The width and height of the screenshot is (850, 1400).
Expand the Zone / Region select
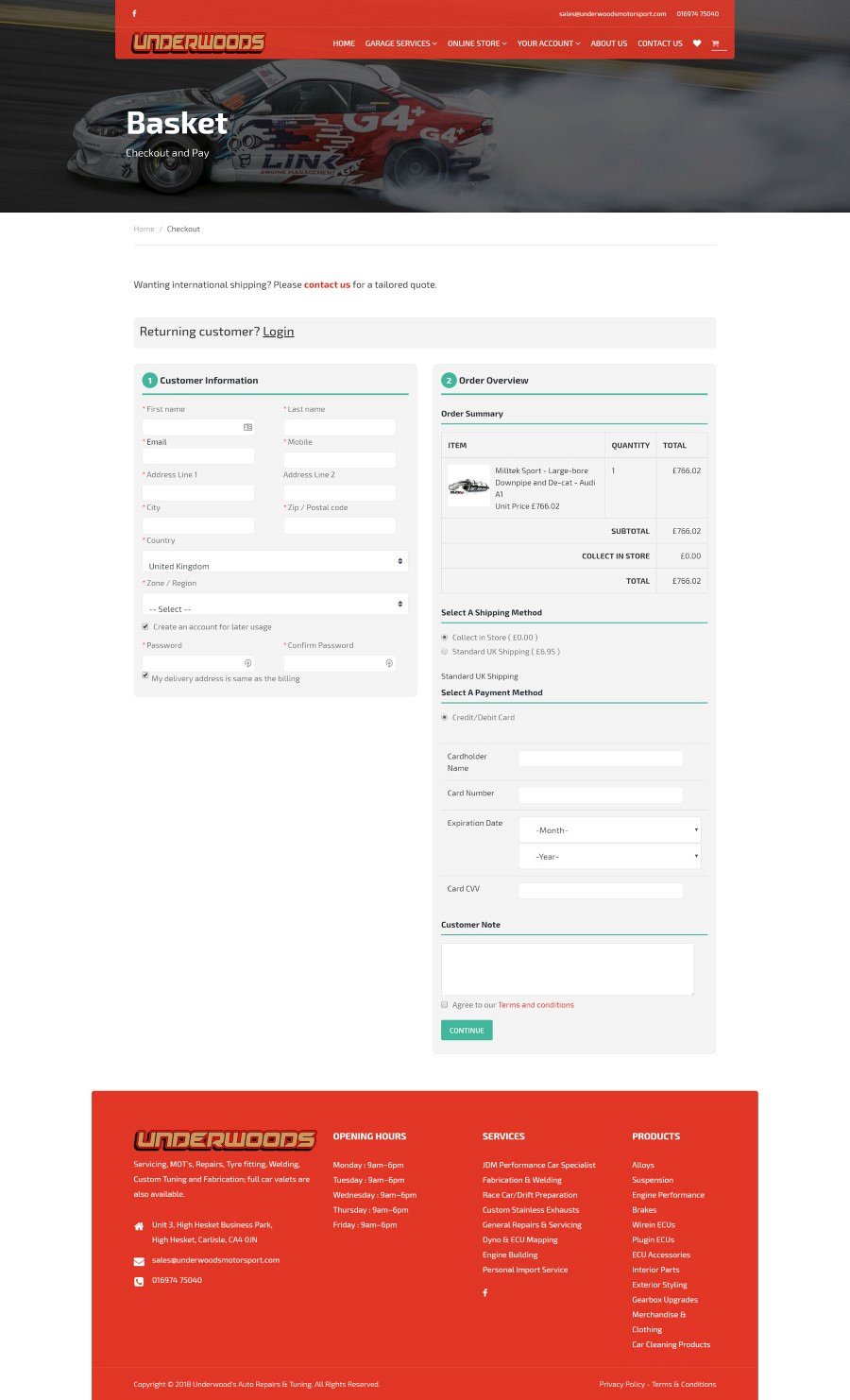(x=275, y=605)
